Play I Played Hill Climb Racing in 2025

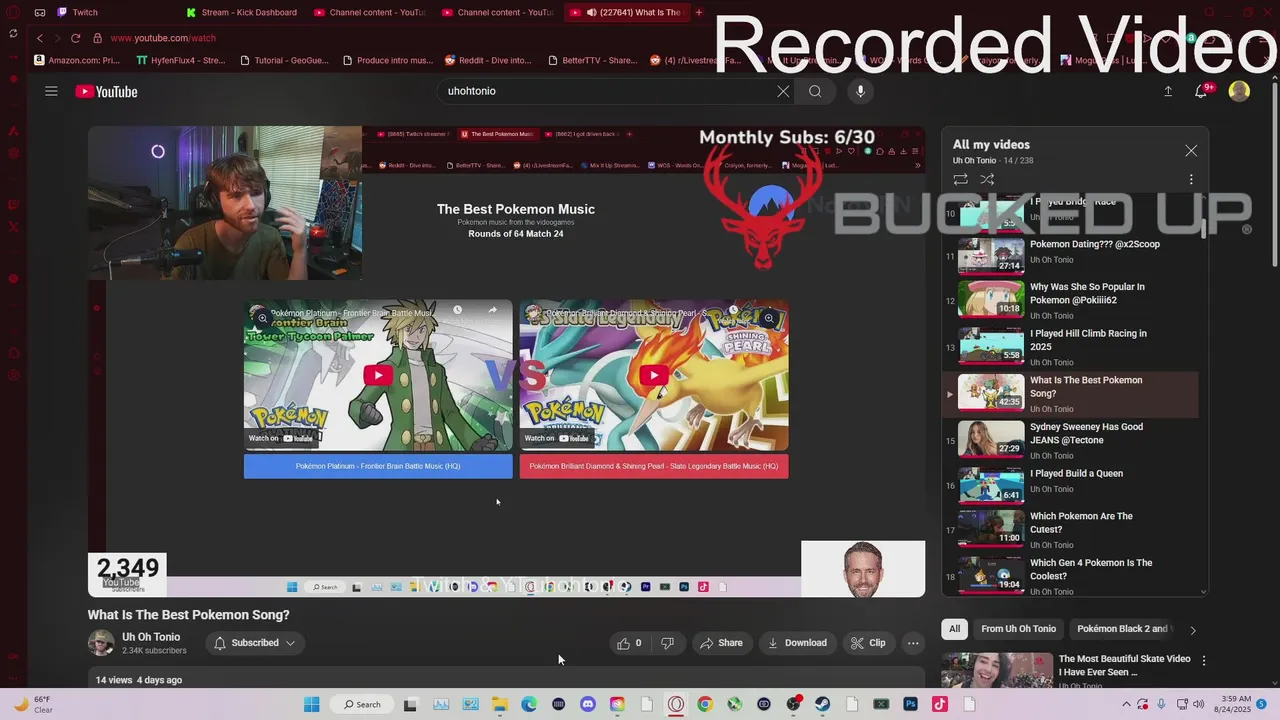[1070, 346]
